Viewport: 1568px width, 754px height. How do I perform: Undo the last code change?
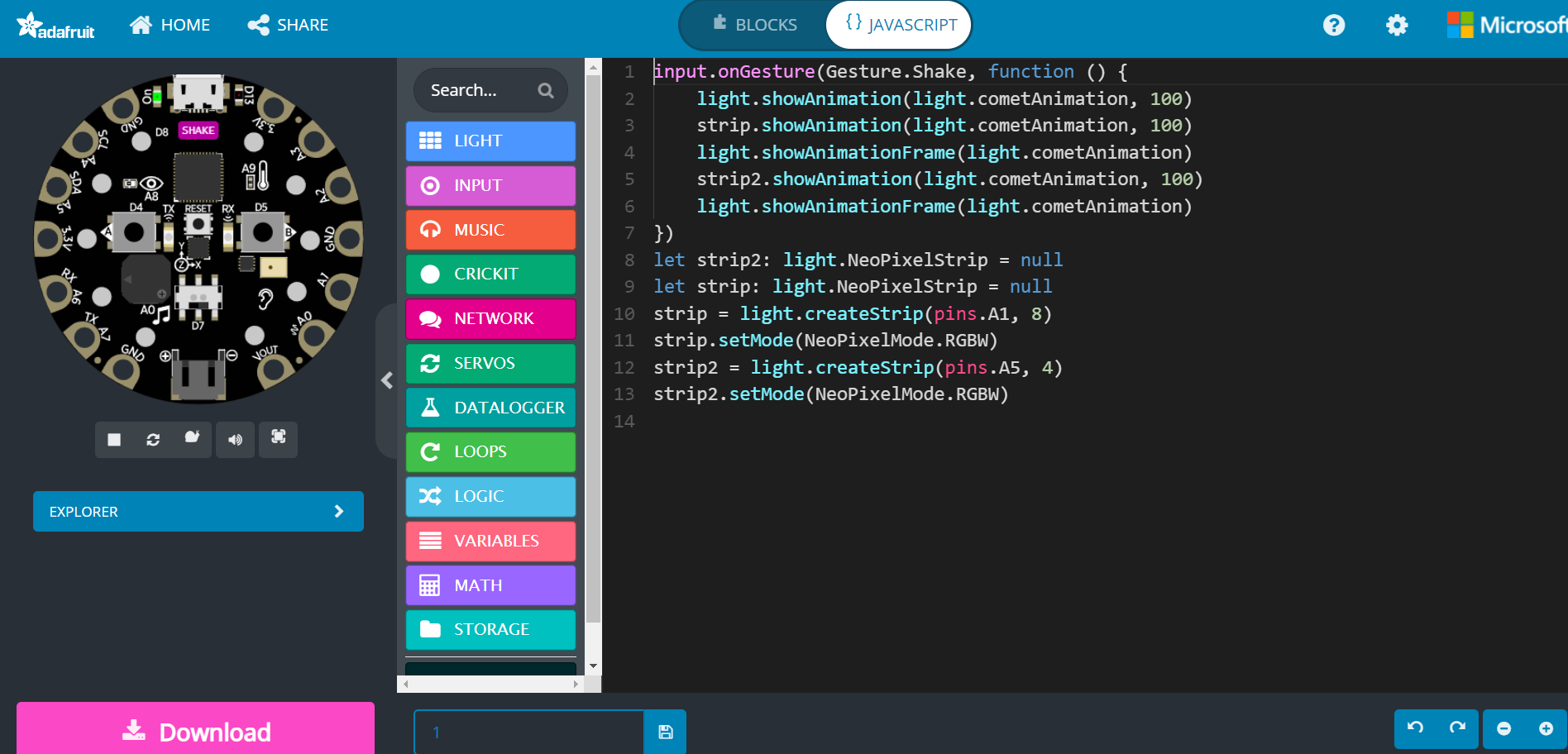[x=1415, y=728]
